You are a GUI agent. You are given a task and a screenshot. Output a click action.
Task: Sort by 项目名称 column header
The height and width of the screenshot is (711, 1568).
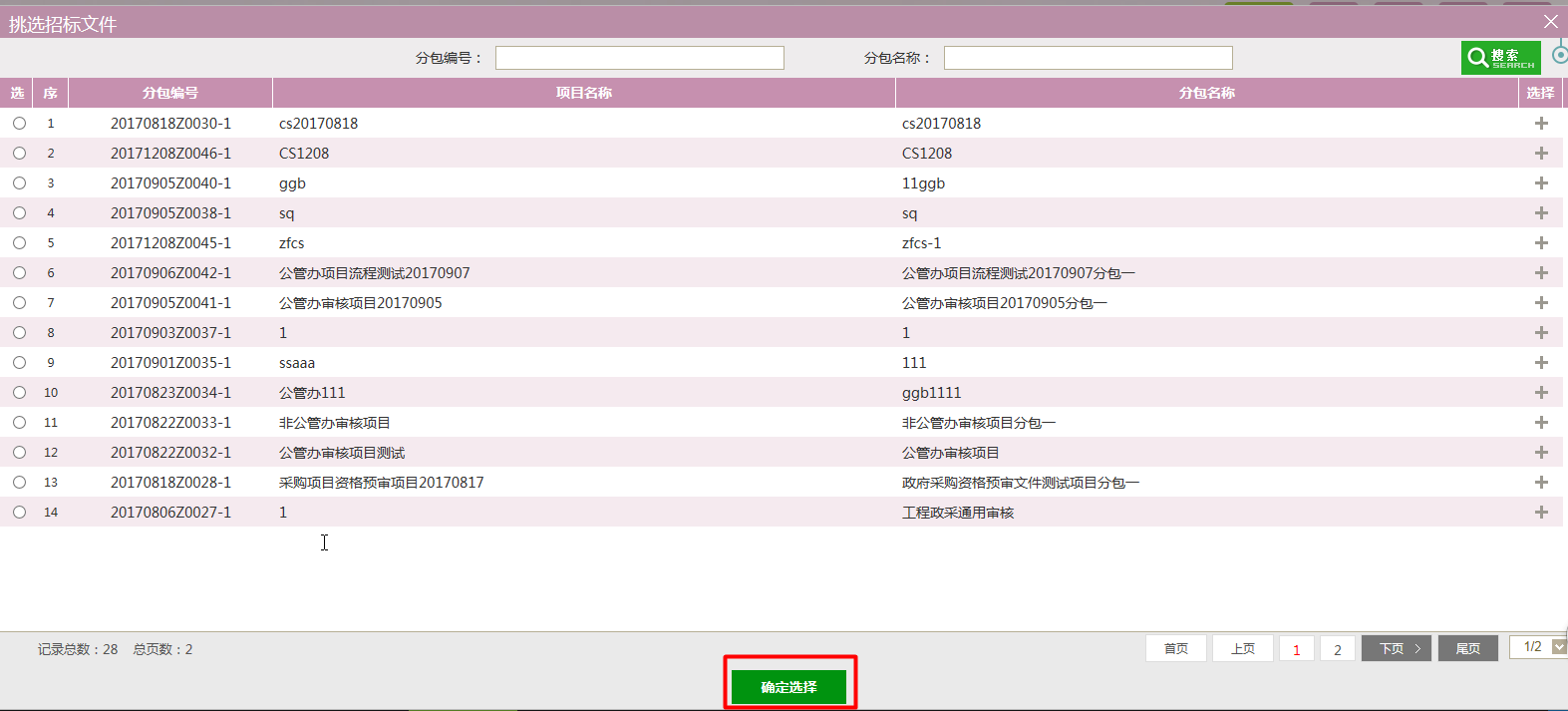pyautogui.click(x=583, y=93)
